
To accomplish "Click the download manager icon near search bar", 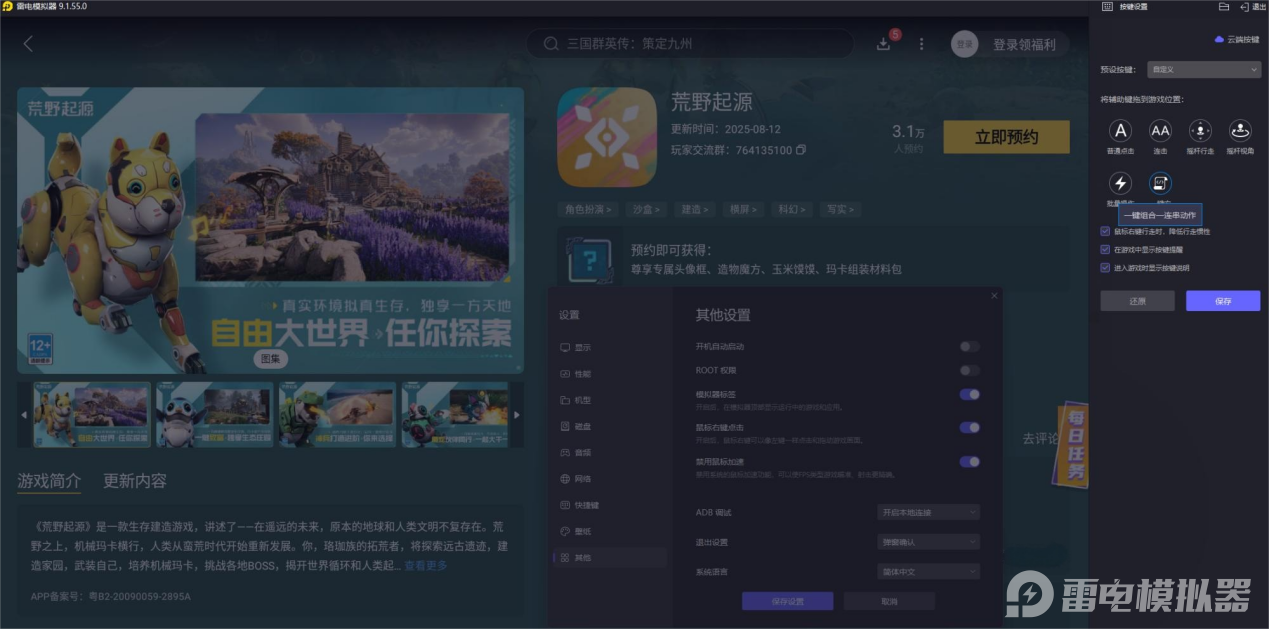I will (882, 44).
